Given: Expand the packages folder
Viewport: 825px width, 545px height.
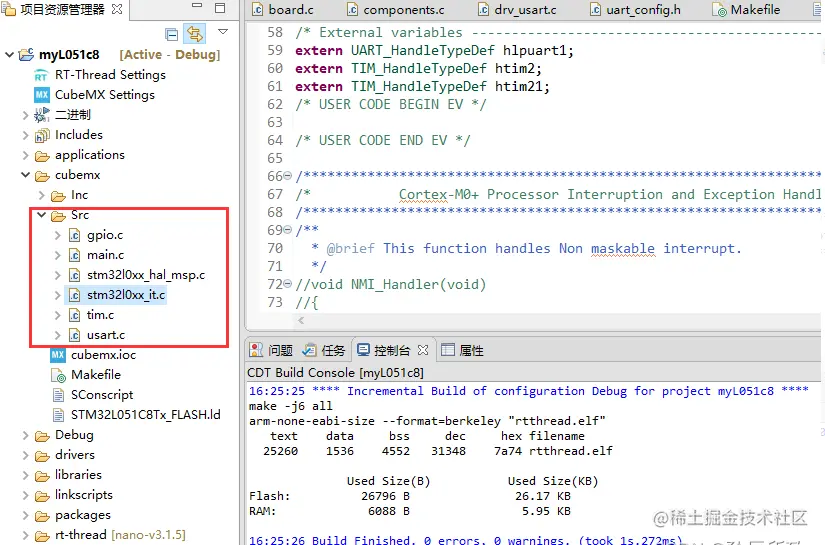Looking at the screenshot, I should 25,515.
